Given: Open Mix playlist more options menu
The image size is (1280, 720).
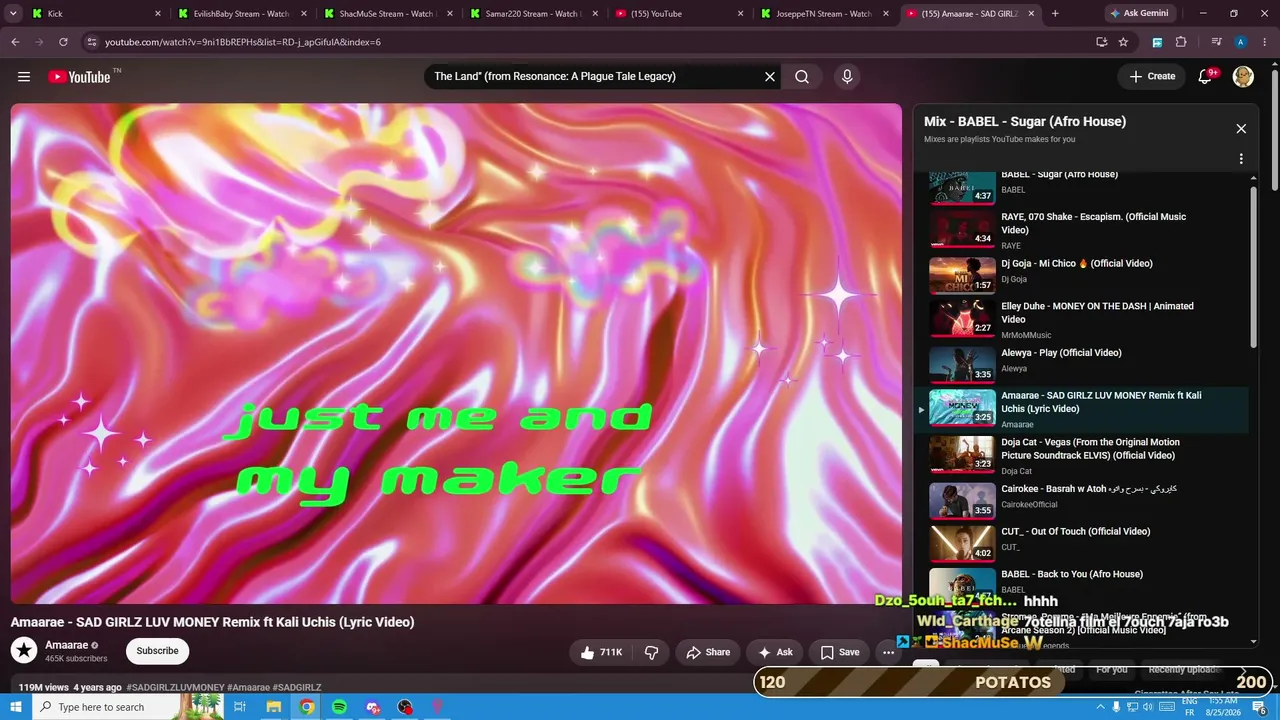Looking at the screenshot, I should tap(1241, 159).
